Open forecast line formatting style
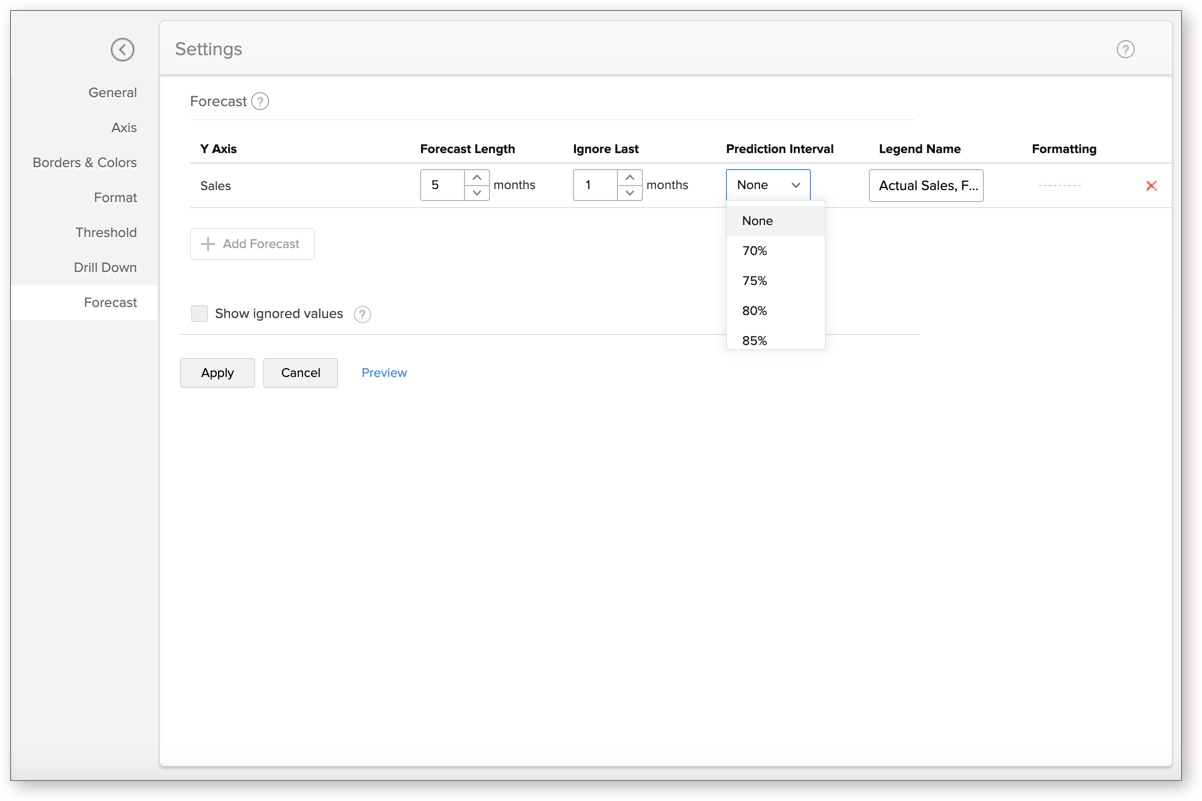The height and width of the screenshot is (801, 1202). pos(1059,186)
